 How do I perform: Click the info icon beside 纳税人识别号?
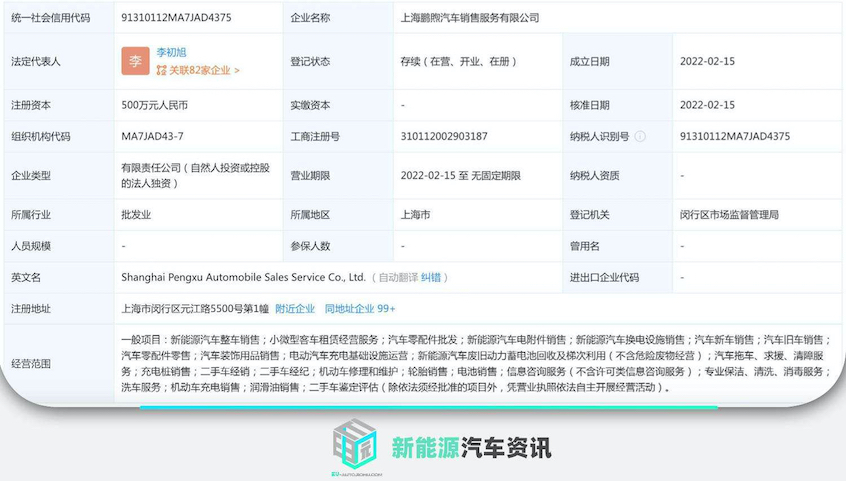(x=640, y=137)
